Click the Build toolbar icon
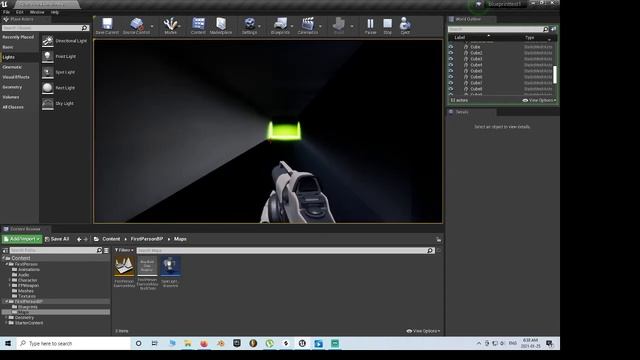This screenshot has width=640, height=360. coord(339,24)
